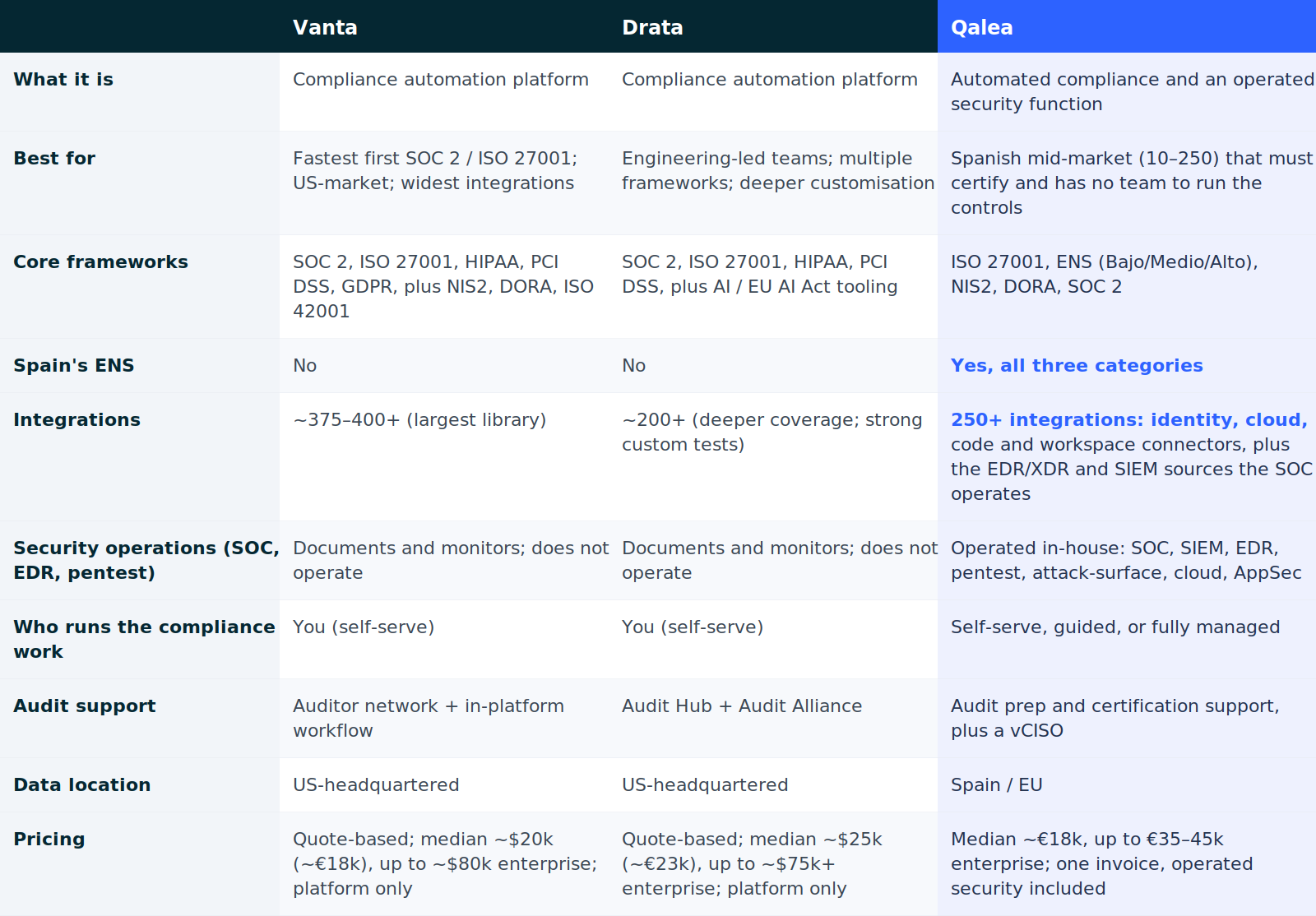Image resolution: width=1316 pixels, height=916 pixels.
Task: Click Vanta's 'Documents and monitors; does not operate'
Action: click(x=451, y=560)
